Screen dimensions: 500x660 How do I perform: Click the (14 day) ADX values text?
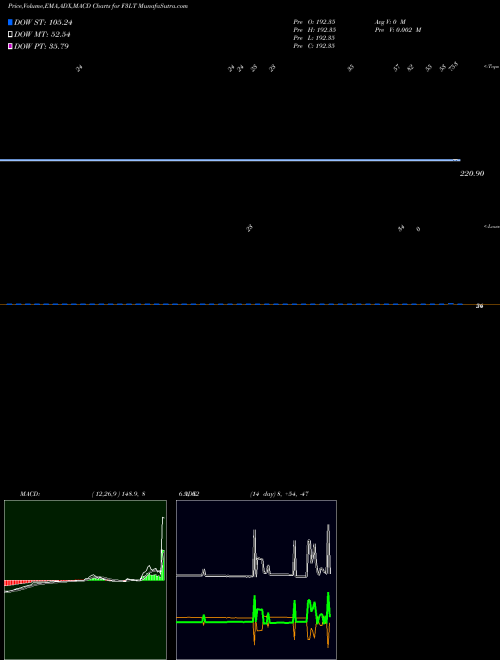point(279,494)
